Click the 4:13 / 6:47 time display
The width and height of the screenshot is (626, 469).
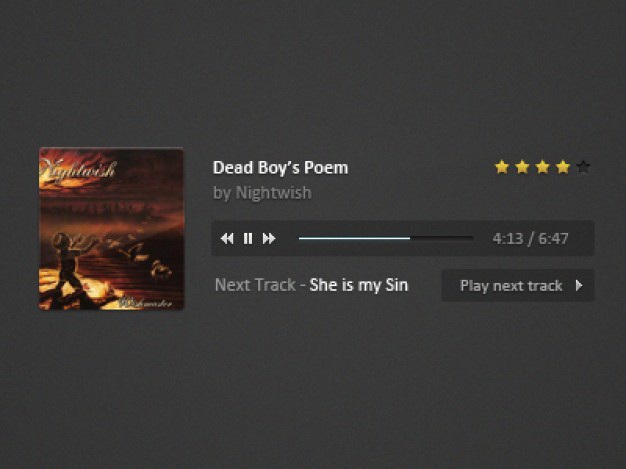tap(530, 239)
